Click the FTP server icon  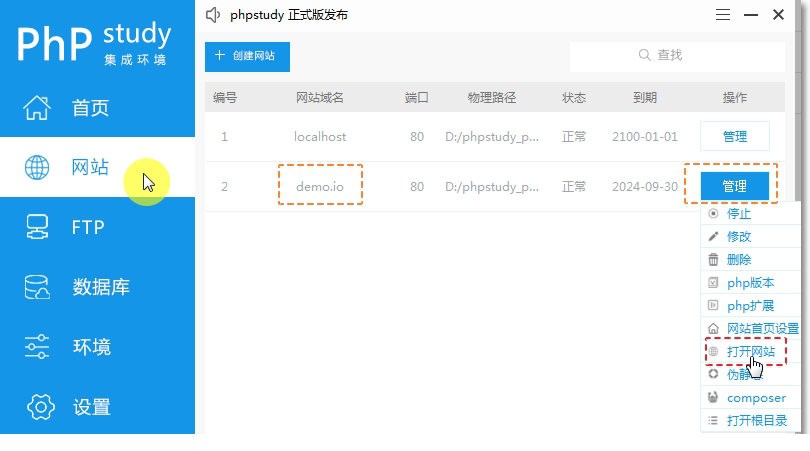pos(37,227)
